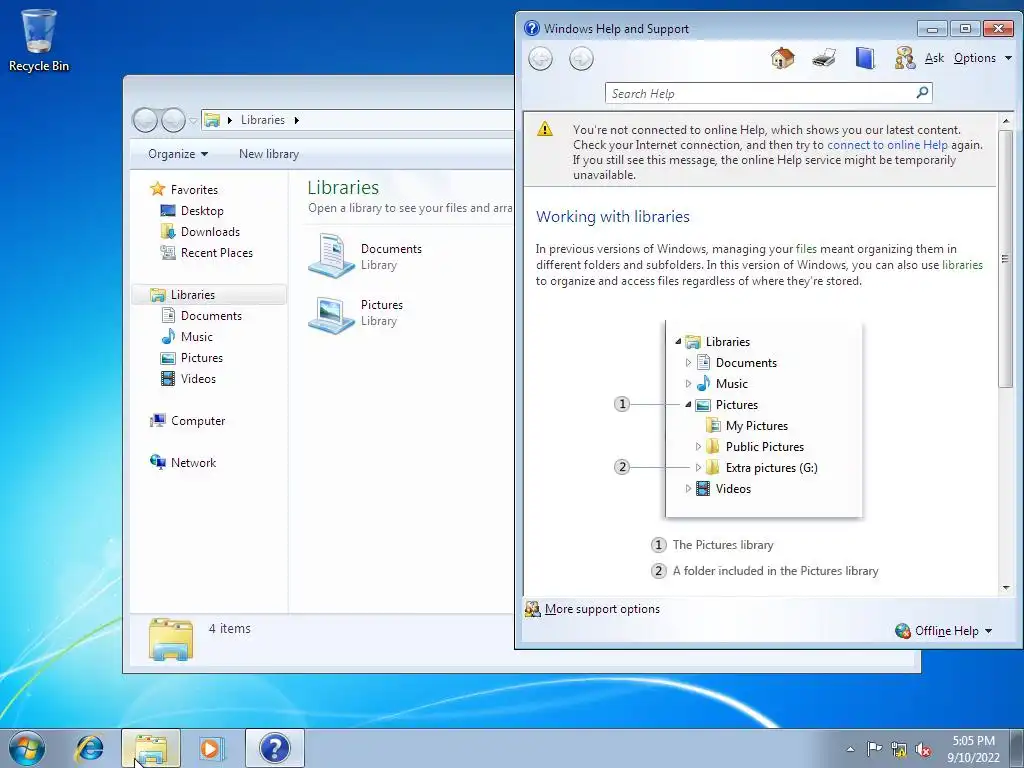Click the libraries glossary link
The height and width of the screenshot is (768, 1024).
click(x=962, y=265)
